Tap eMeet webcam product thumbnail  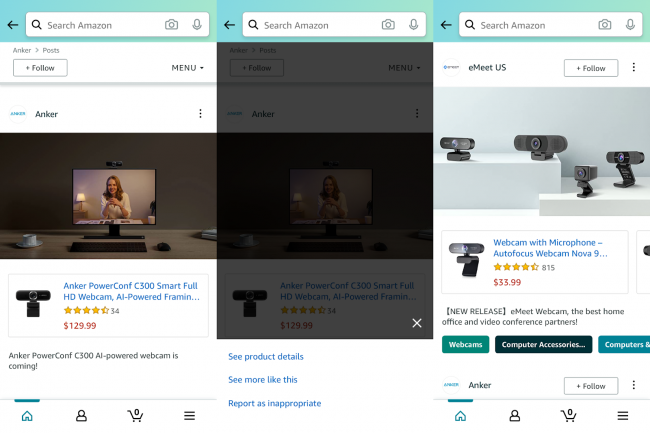click(x=466, y=260)
